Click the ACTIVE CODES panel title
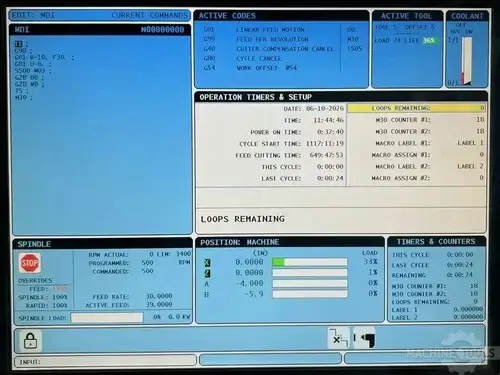The image size is (500, 375). coord(227,16)
